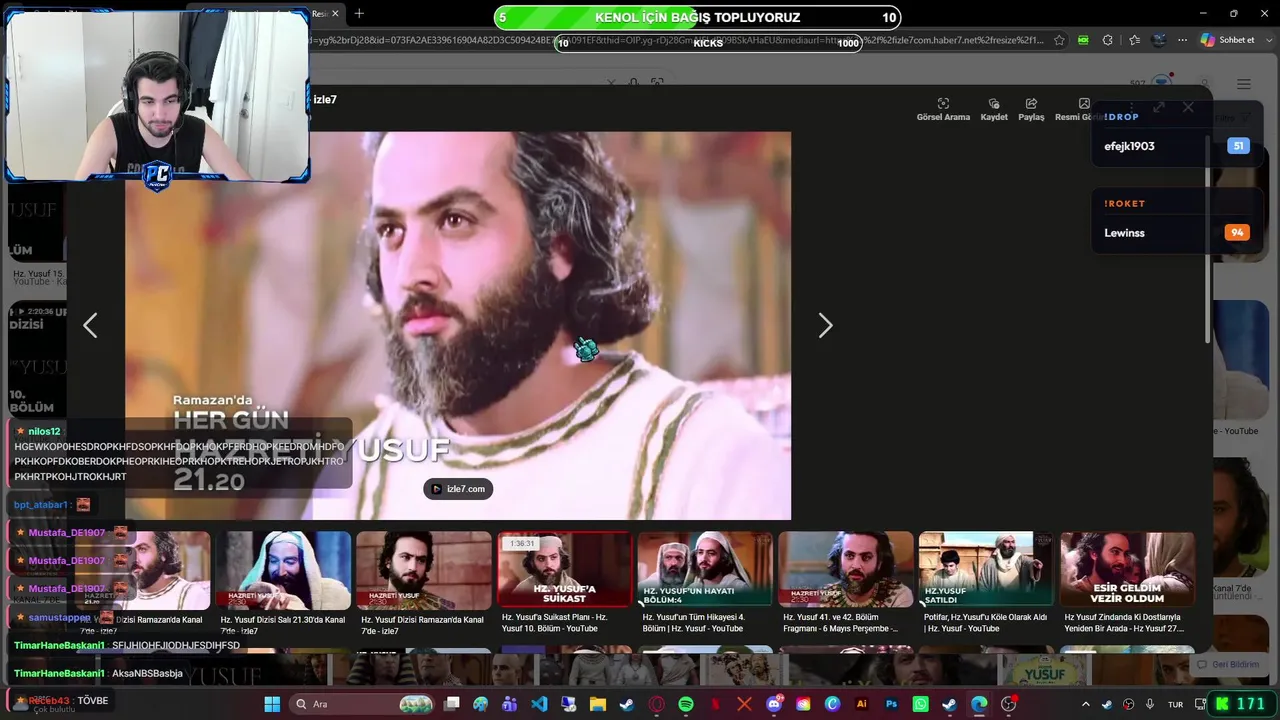
Task: Open the browser settings and more menu
Action: 1183,40
